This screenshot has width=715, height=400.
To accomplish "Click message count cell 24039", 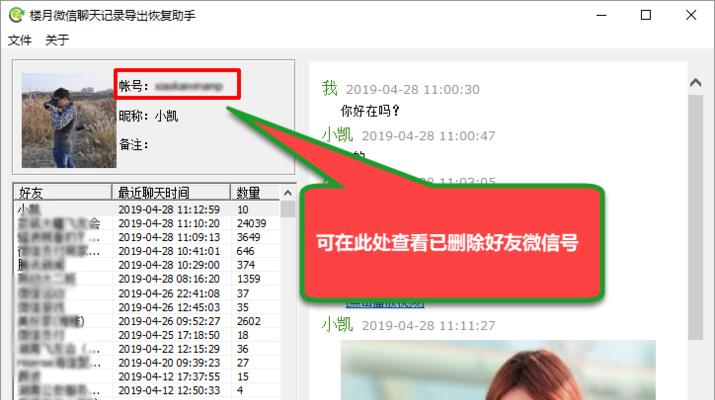I will click(251, 223).
